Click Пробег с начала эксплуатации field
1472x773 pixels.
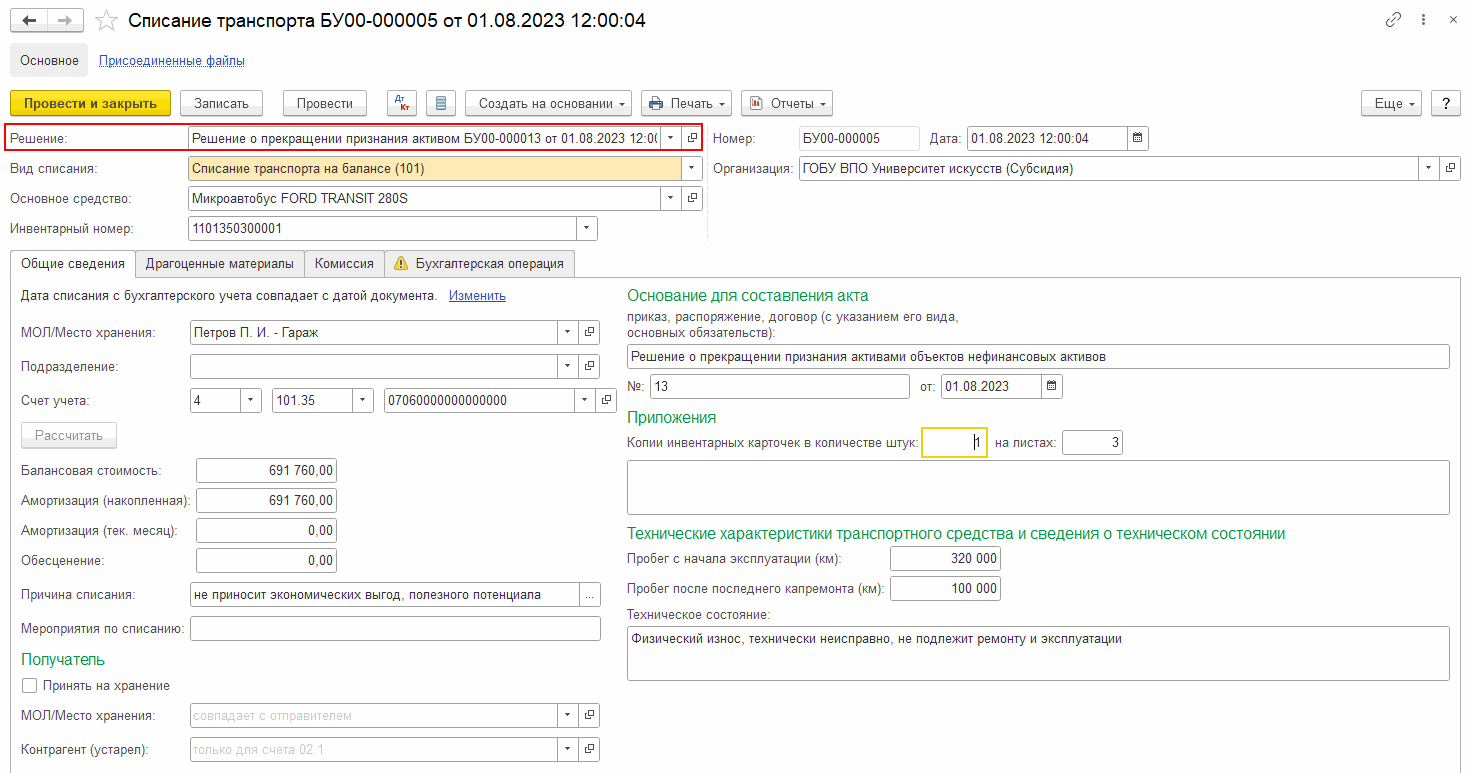[945, 558]
